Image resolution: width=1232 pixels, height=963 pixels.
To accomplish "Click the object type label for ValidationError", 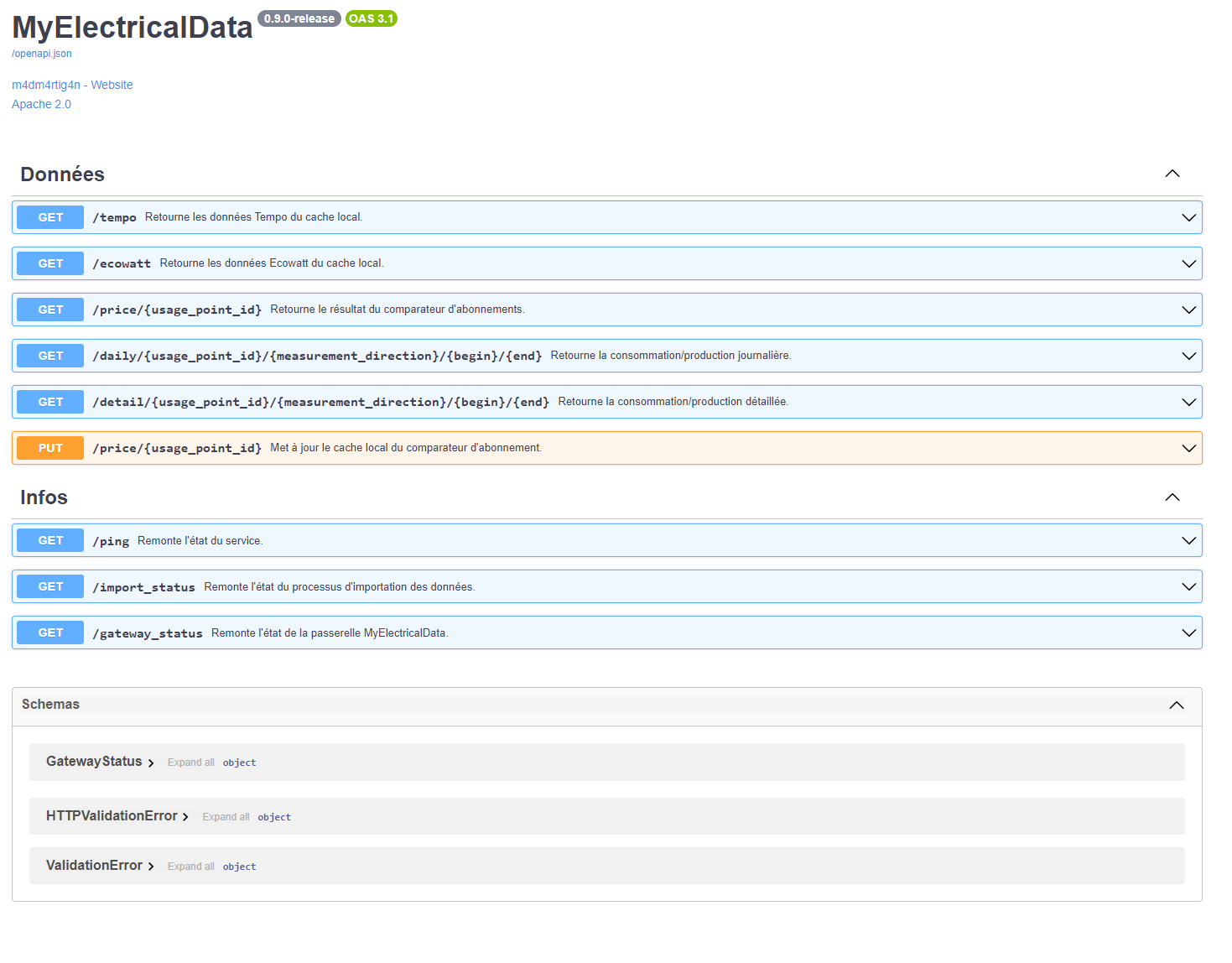I will [x=240, y=867].
